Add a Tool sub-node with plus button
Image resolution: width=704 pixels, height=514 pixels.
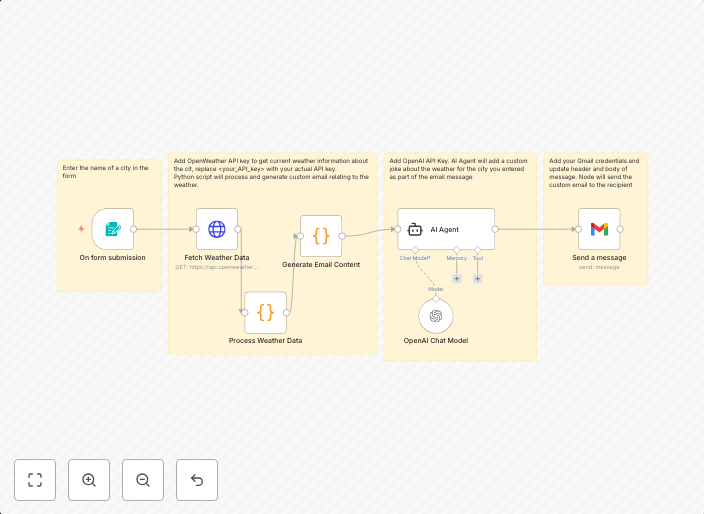(x=478, y=278)
